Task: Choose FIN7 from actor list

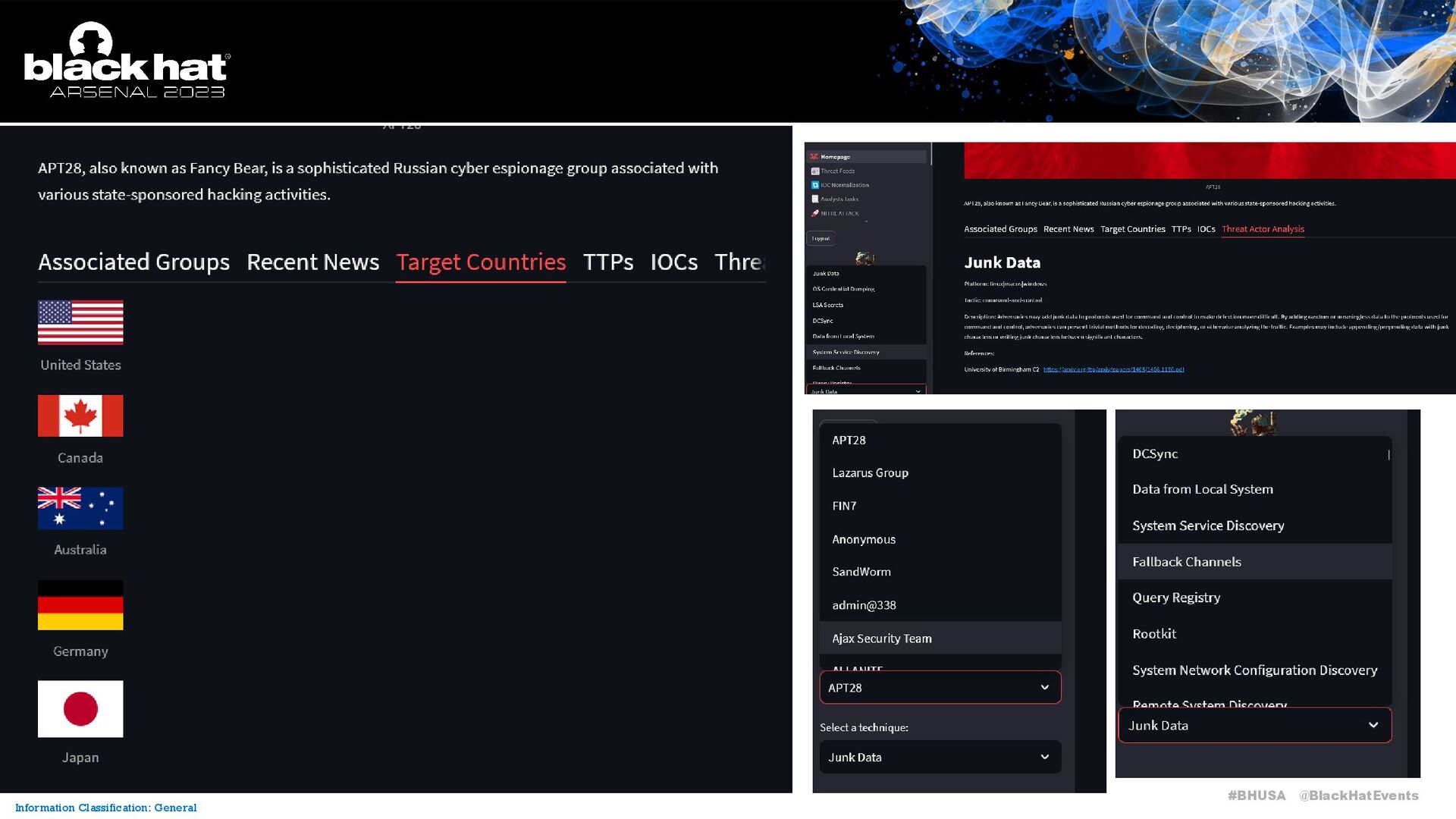Action: pos(940,506)
